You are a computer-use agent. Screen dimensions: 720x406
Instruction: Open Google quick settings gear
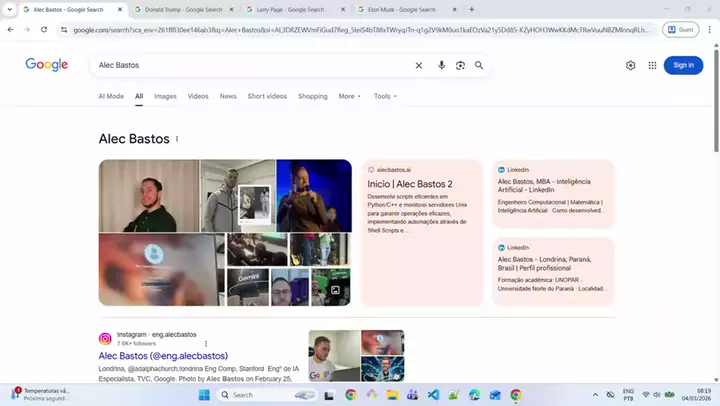coord(630,65)
